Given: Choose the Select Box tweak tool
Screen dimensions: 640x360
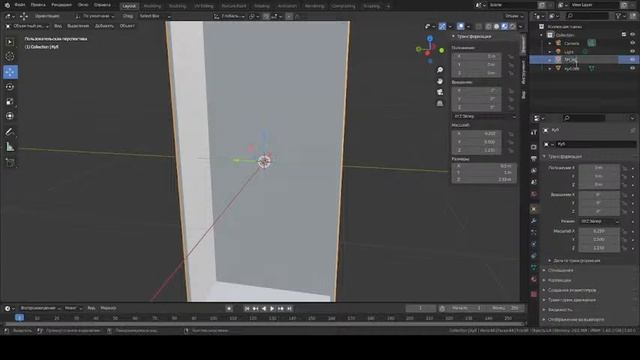Looking at the screenshot, I should tap(10, 42).
